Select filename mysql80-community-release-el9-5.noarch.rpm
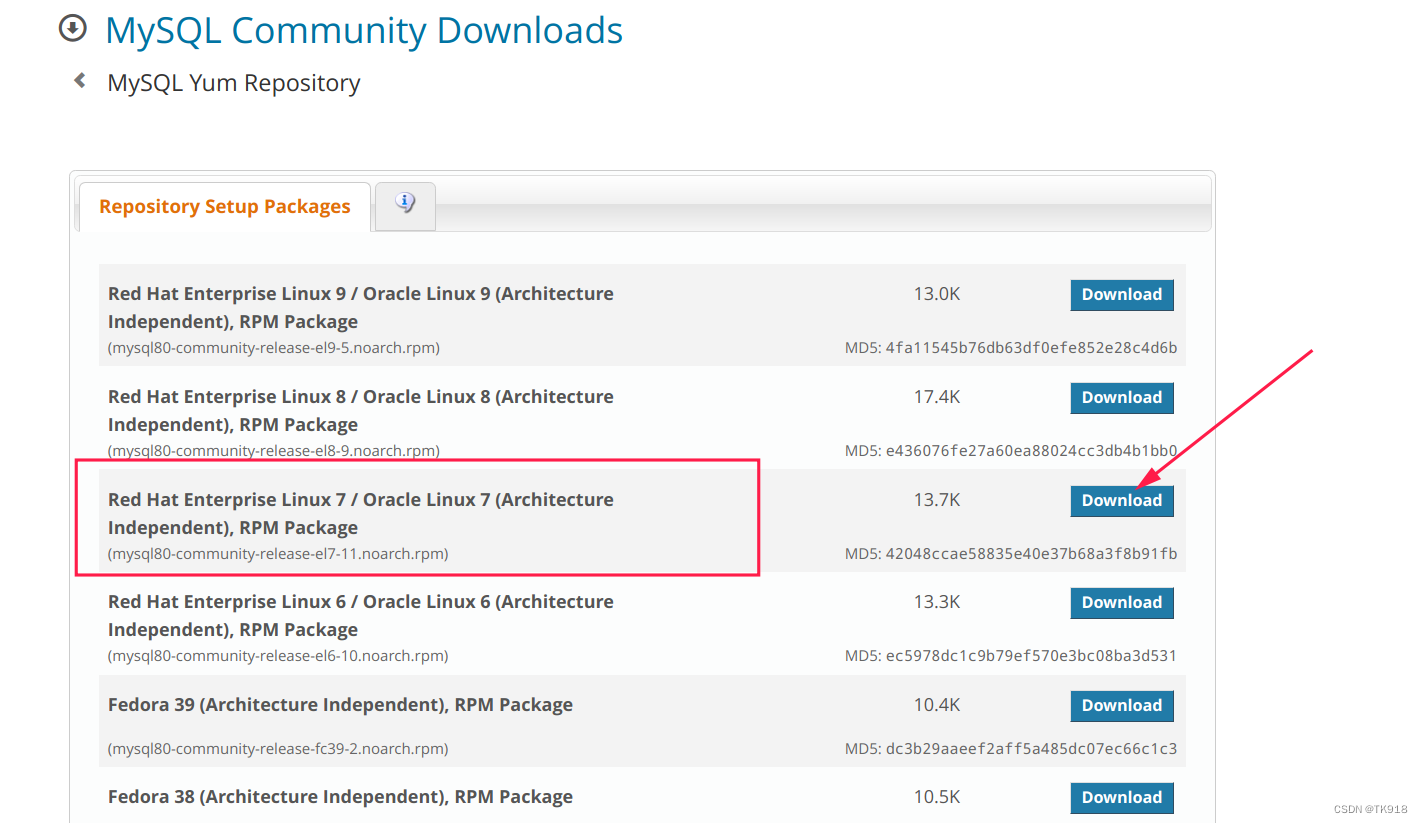The width and height of the screenshot is (1423, 823). [274, 348]
